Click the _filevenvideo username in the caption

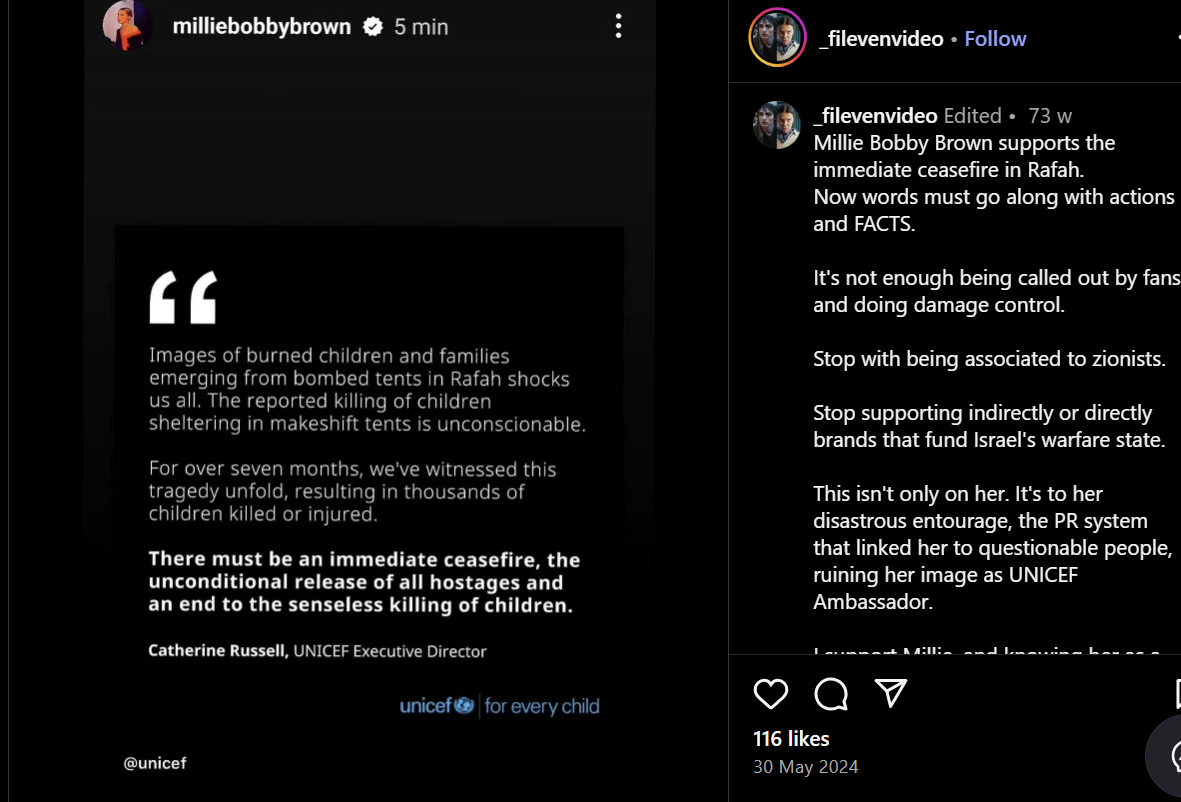tap(875, 116)
